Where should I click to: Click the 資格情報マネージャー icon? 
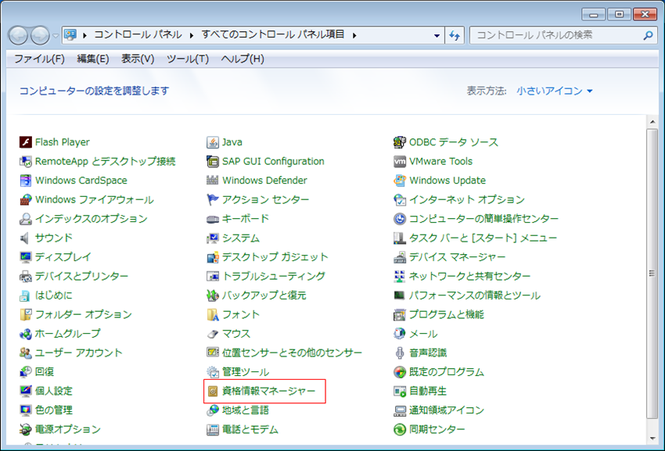(212, 391)
